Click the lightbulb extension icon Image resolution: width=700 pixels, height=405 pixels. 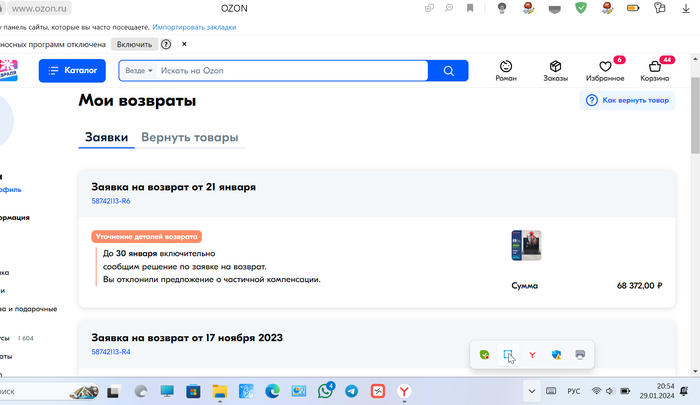(x=502, y=8)
